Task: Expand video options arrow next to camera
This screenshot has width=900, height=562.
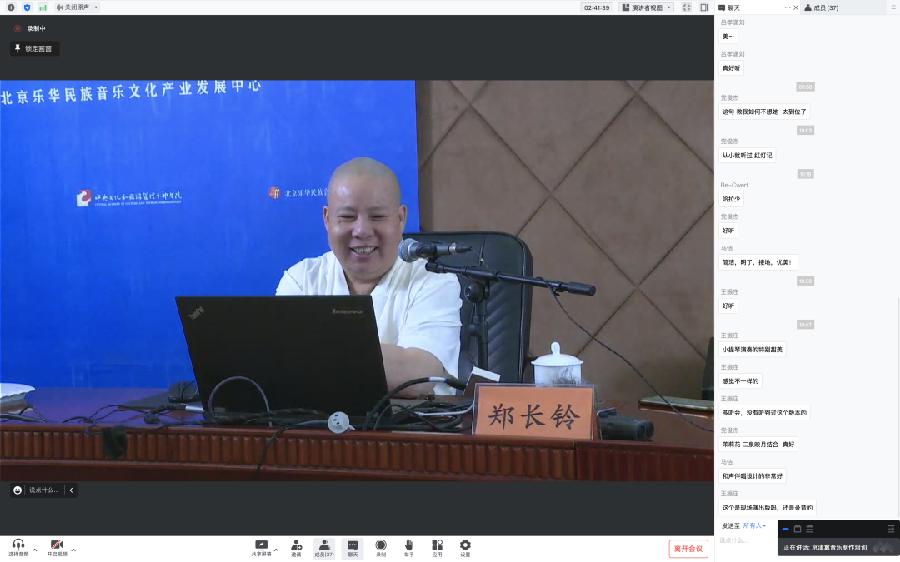Action: click(73, 550)
